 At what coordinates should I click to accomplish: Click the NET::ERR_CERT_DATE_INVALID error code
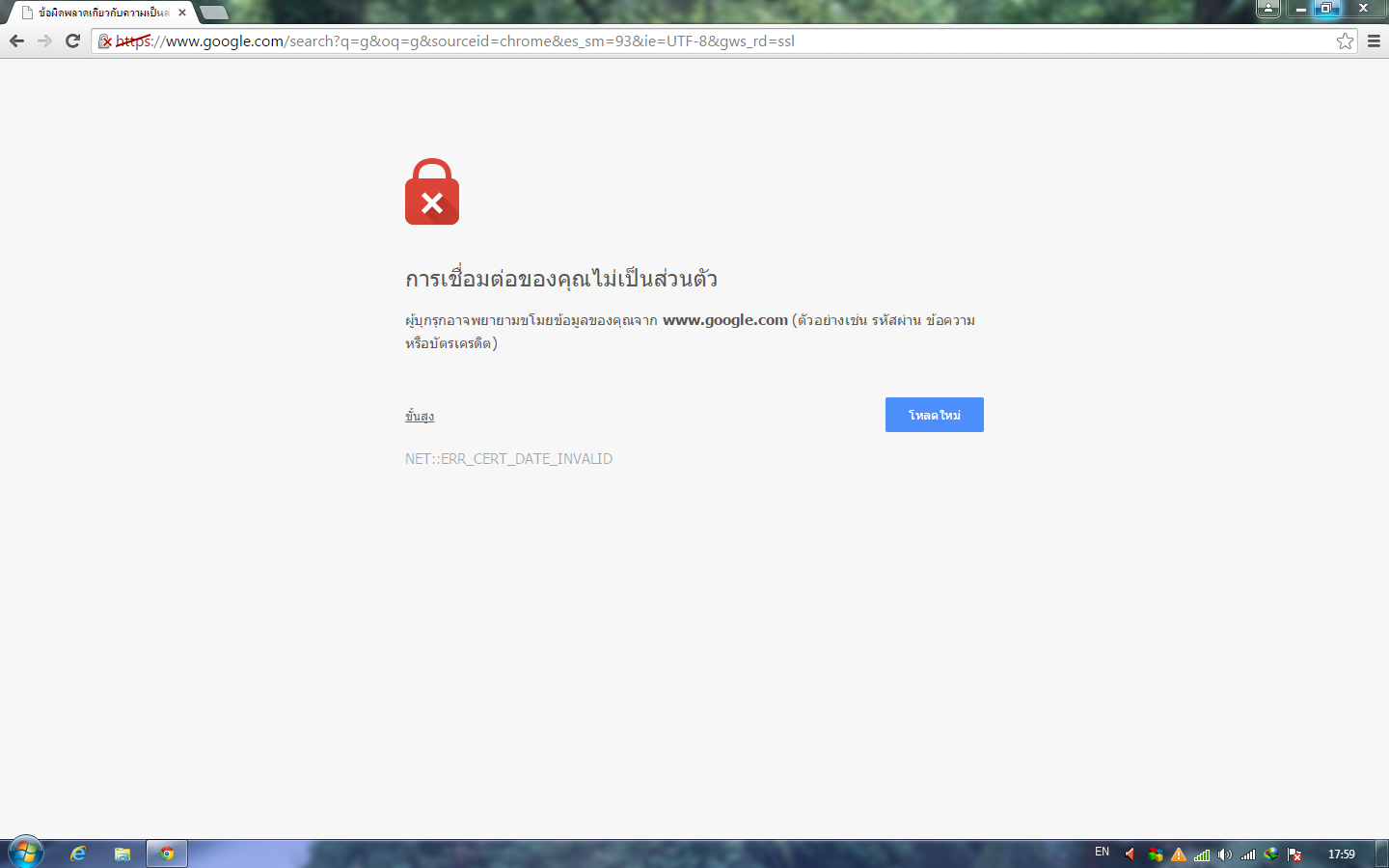click(x=508, y=459)
